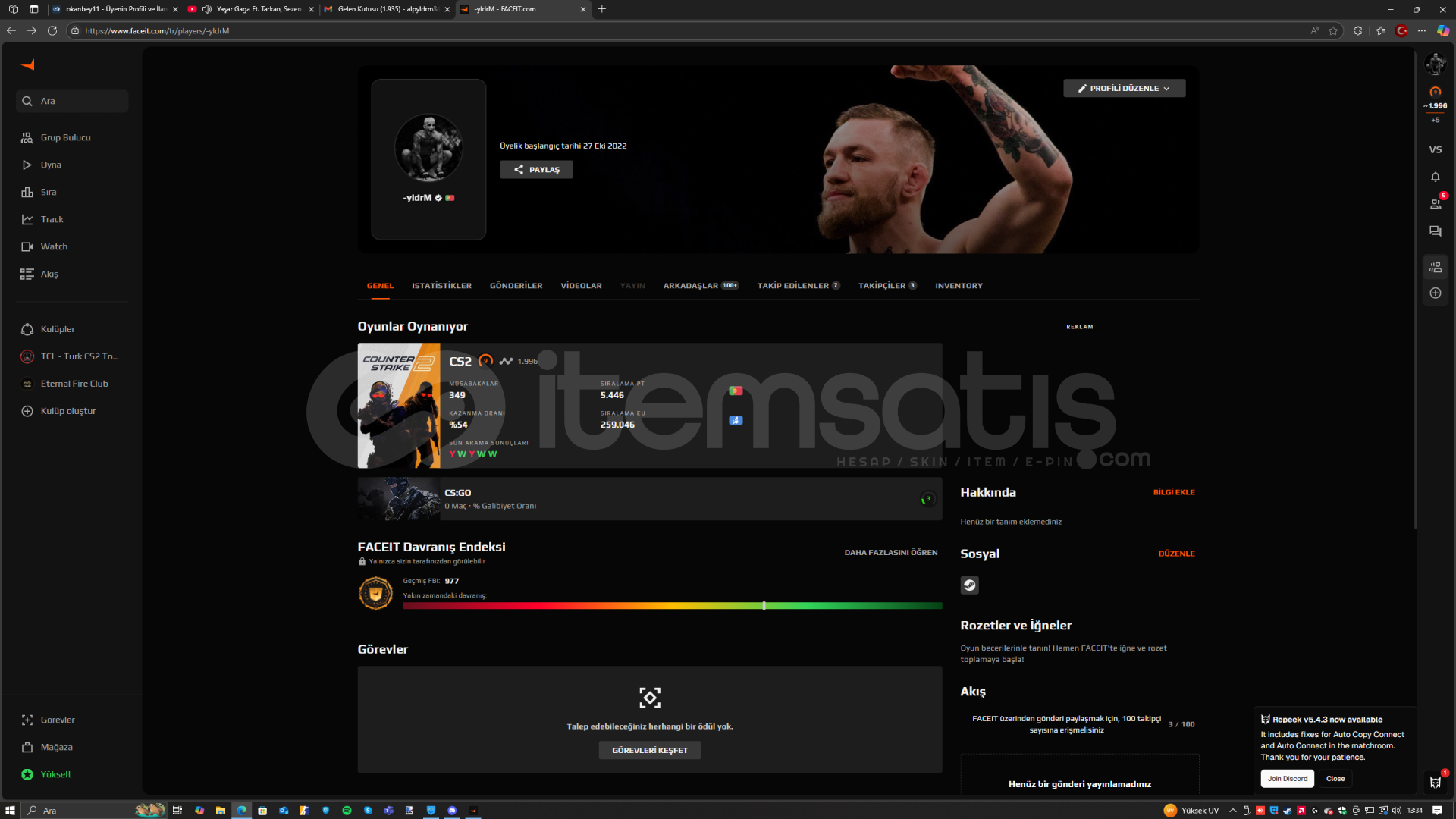
Task: Click the Paylaş share button
Action: pyautogui.click(x=536, y=170)
